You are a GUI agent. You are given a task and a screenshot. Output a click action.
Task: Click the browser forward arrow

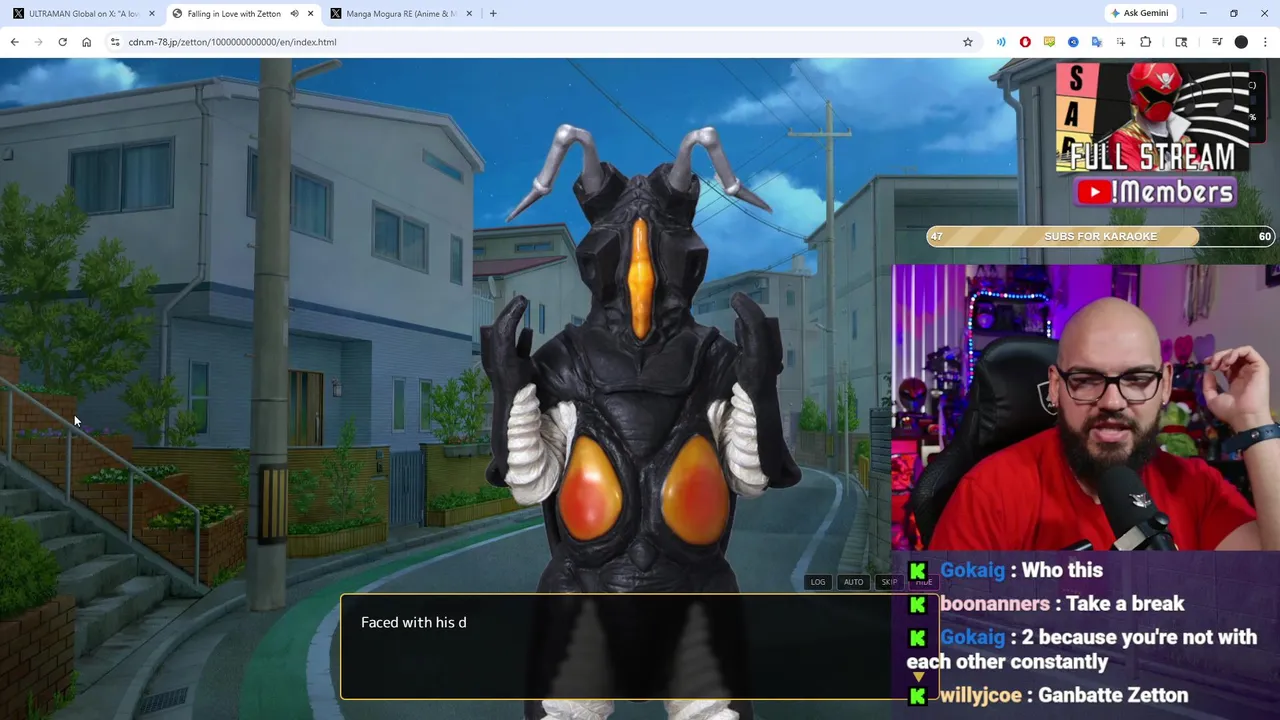(38, 42)
